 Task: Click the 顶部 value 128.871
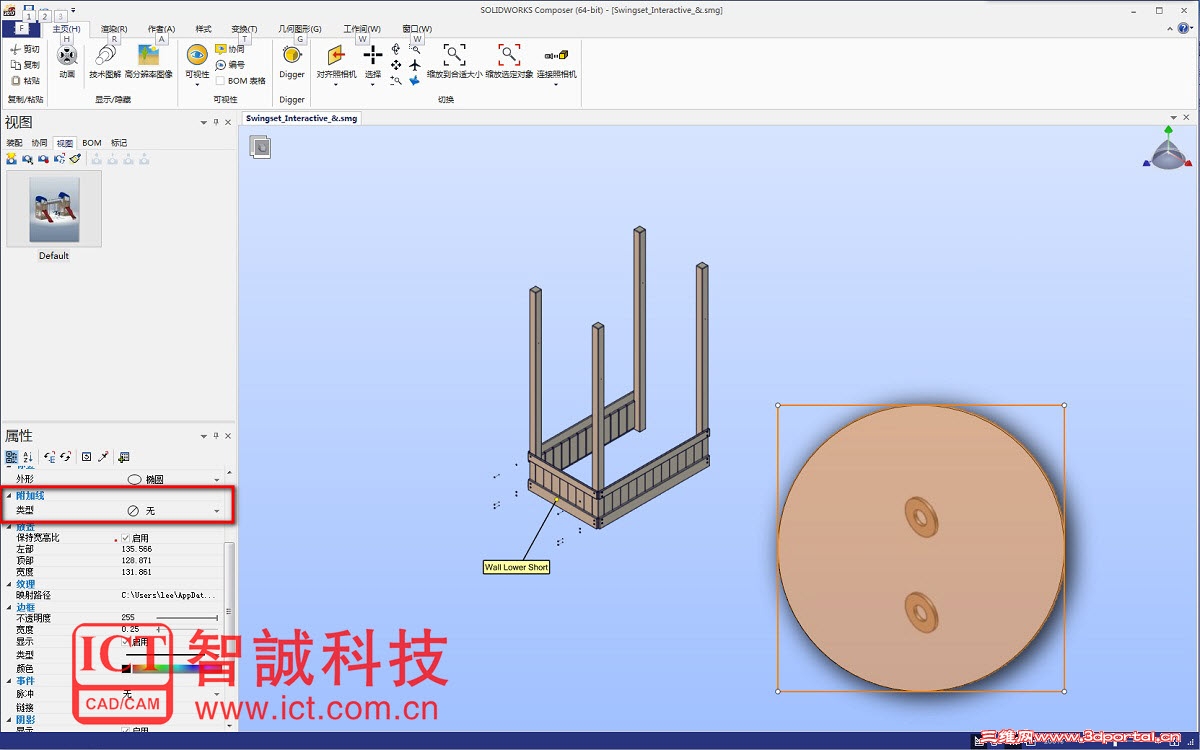tap(136, 561)
